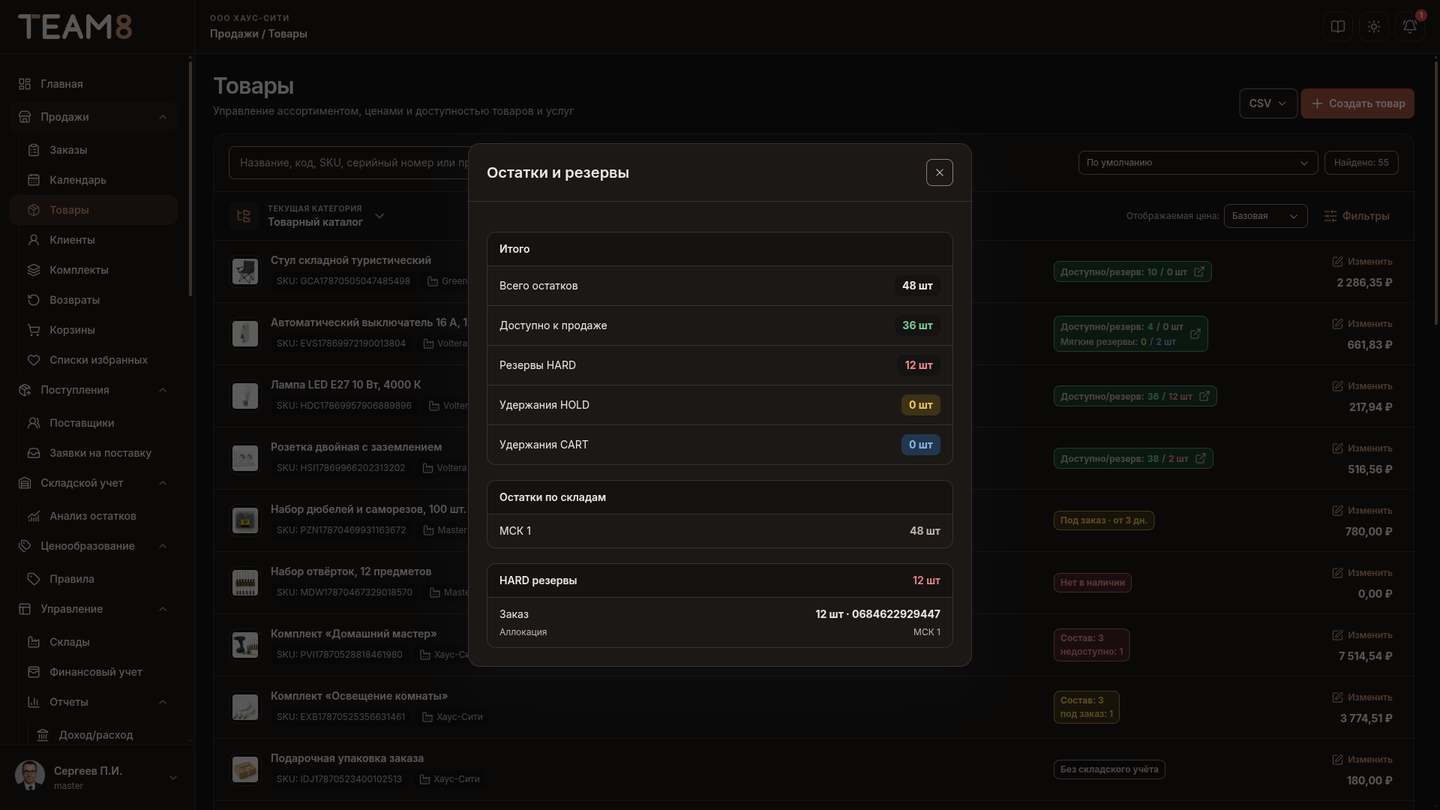Open the По умолчанию sort dropdown
The height and width of the screenshot is (810, 1440).
[1198, 162]
